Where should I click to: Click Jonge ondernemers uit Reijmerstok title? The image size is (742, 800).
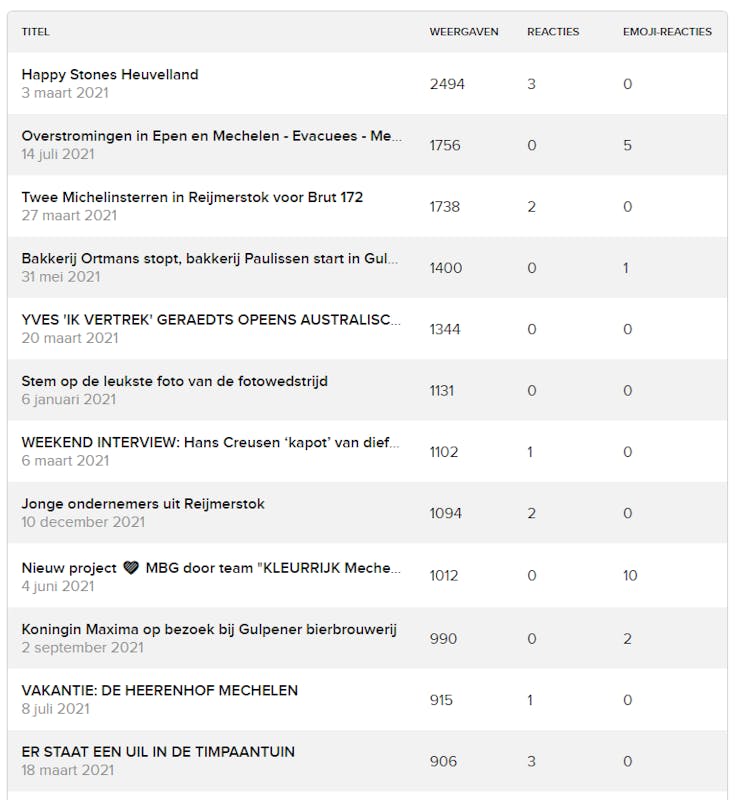[143, 504]
